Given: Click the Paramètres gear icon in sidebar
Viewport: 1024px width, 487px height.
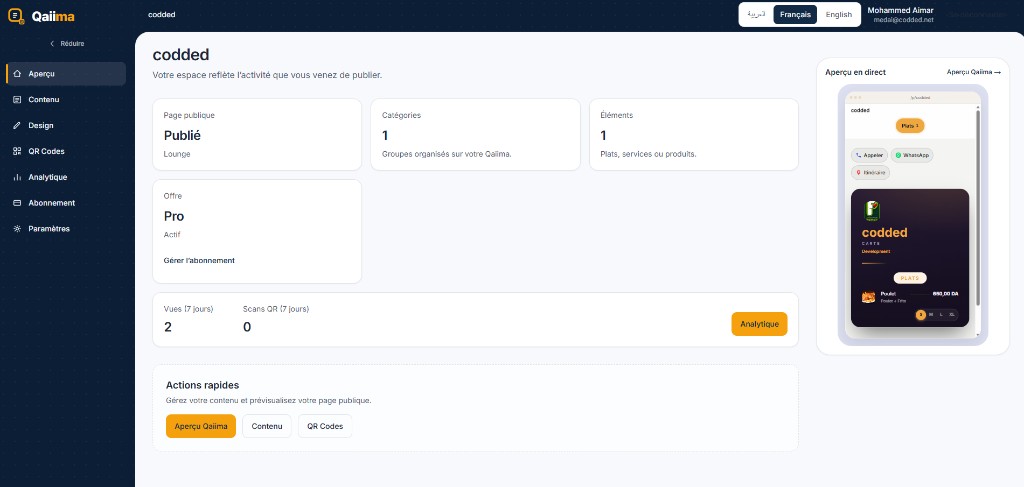Looking at the screenshot, I should [18, 229].
